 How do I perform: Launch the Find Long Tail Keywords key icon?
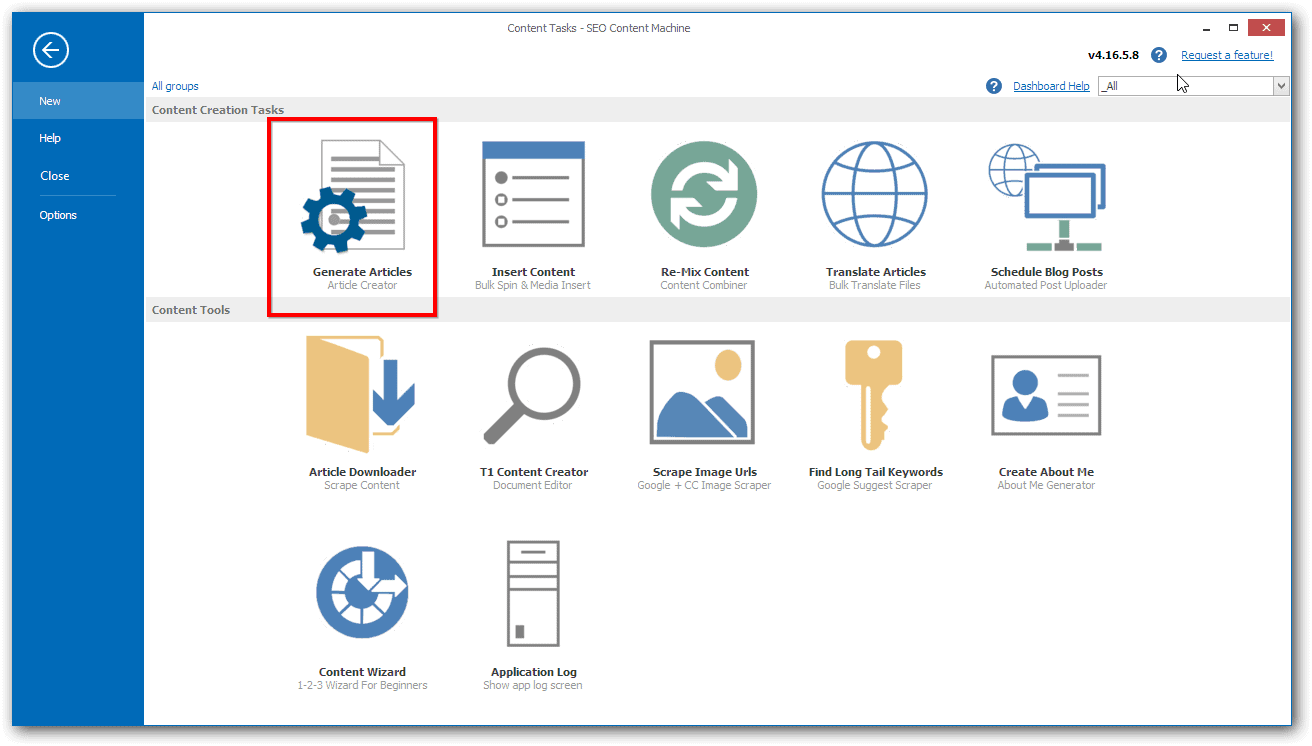pos(874,395)
